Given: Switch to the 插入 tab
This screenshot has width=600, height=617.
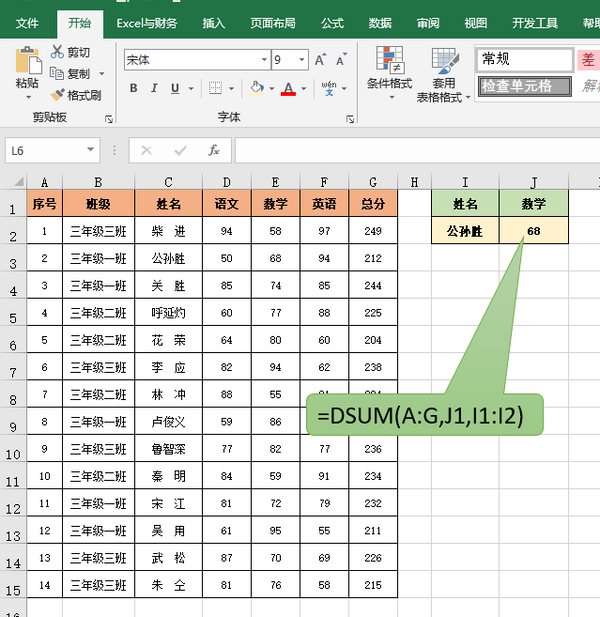Looking at the screenshot, I should coord(214,24).
